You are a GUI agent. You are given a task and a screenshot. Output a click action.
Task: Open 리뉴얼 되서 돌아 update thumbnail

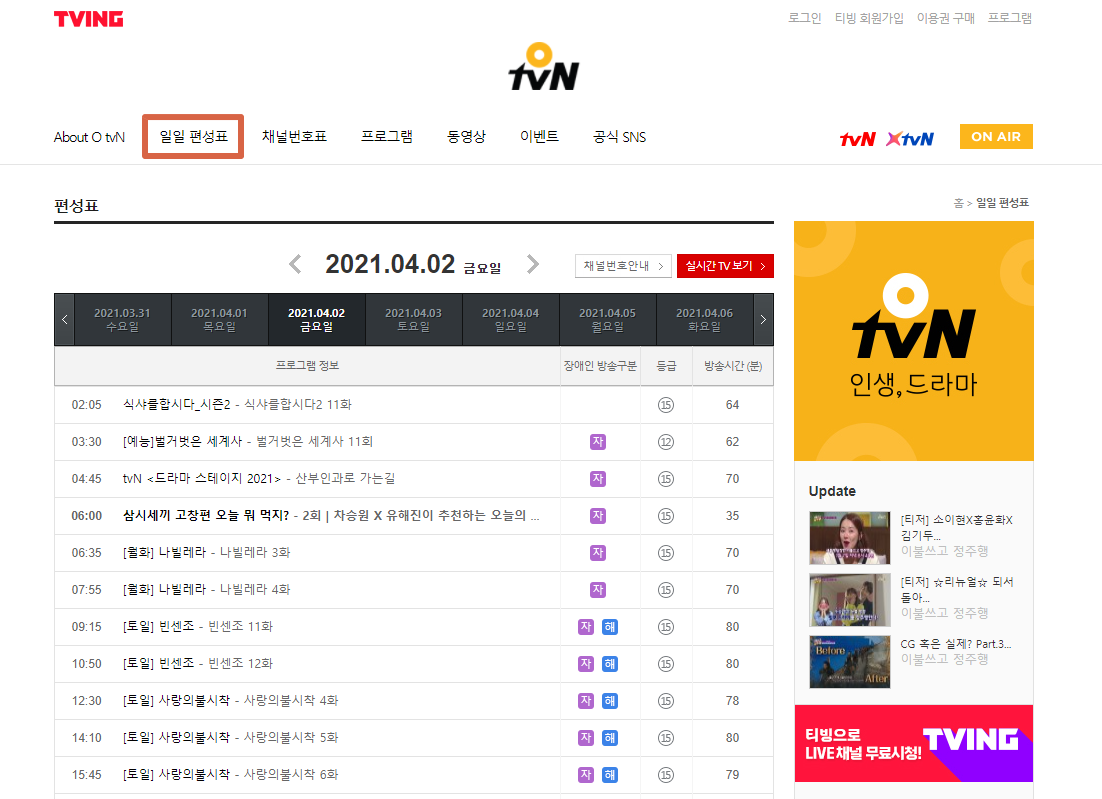coord(850,599)
